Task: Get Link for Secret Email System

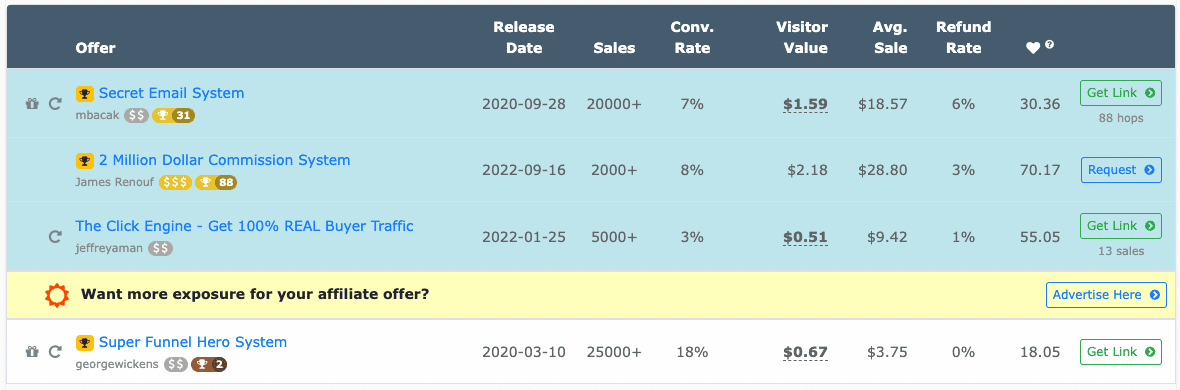Action: [x=1120, y=93]
